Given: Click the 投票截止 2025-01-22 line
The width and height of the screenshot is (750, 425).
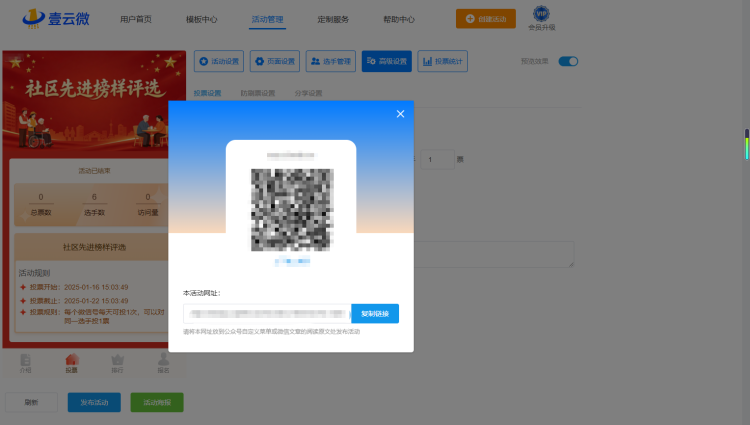Looking at the screenshot, I should click(x=74, y=301).
